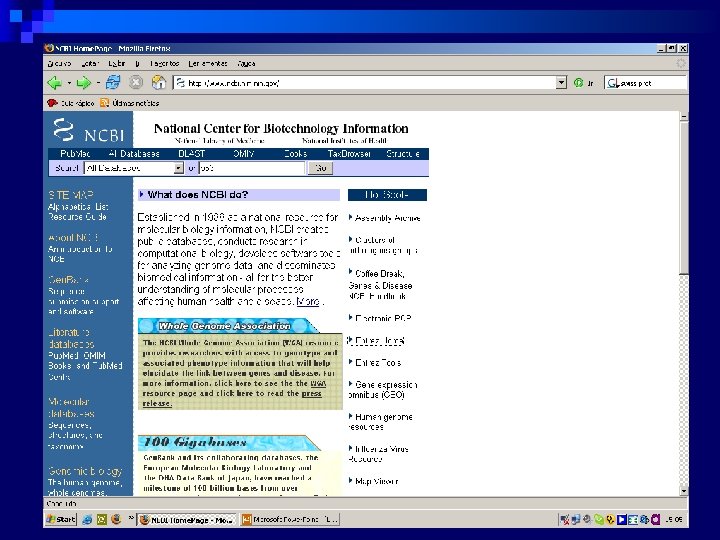Open the Alphabetical List link

78,207
